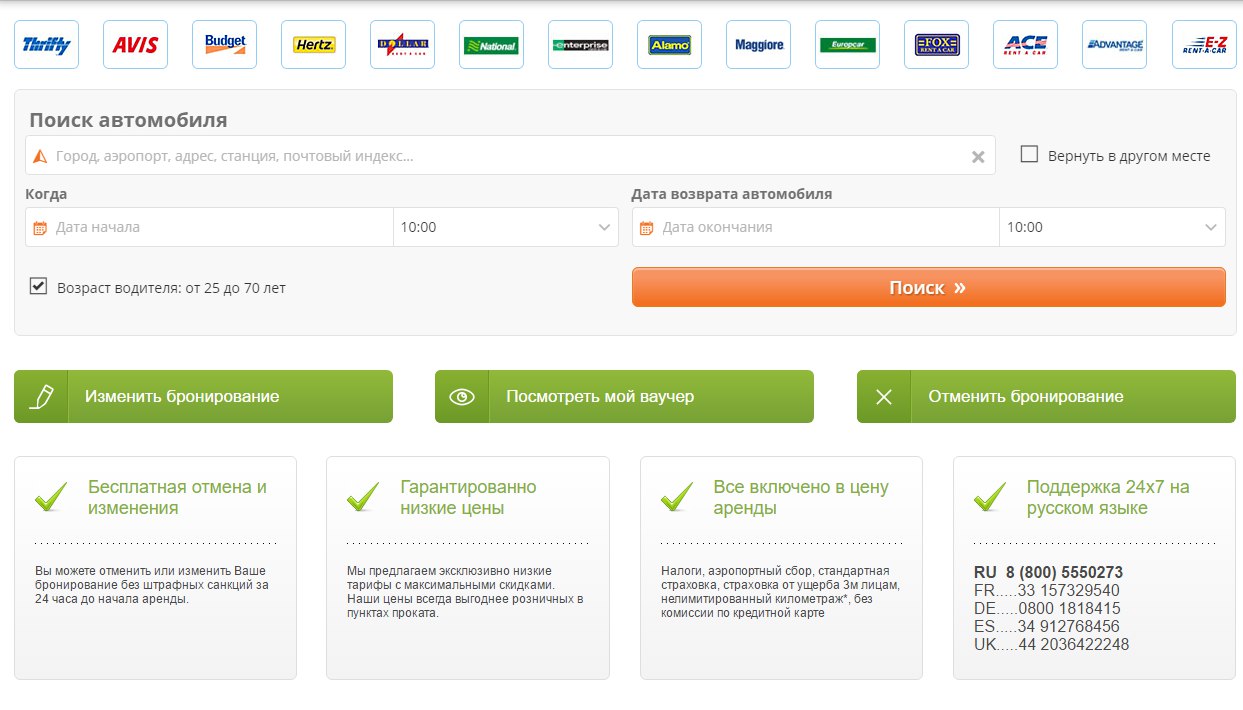Untick the Возраст водителя 25–70 checkbox
Screen dimensions: 1243x710
[39, 286]
